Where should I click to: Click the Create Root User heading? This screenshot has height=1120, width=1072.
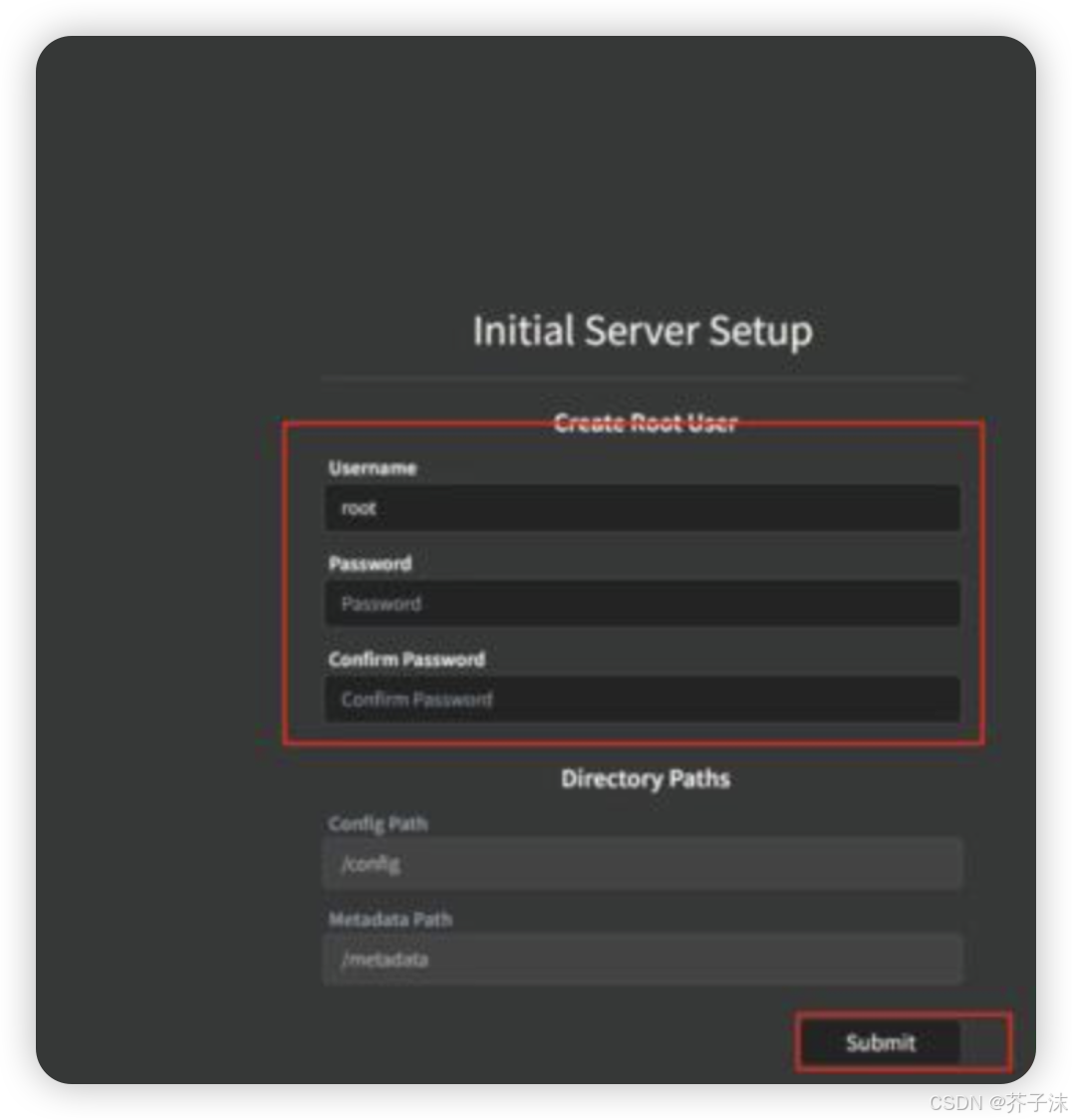tap(646, 422)
